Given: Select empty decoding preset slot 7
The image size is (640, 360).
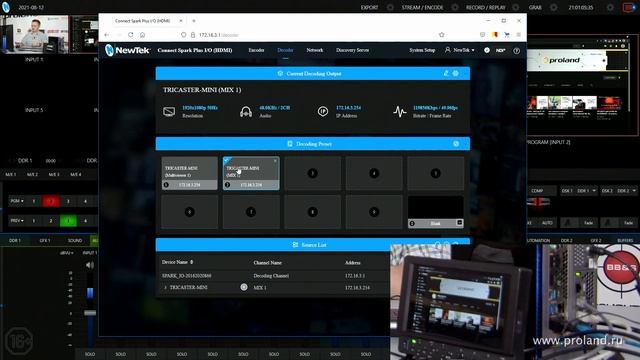Looking at the screenshot, I should 251,212.
